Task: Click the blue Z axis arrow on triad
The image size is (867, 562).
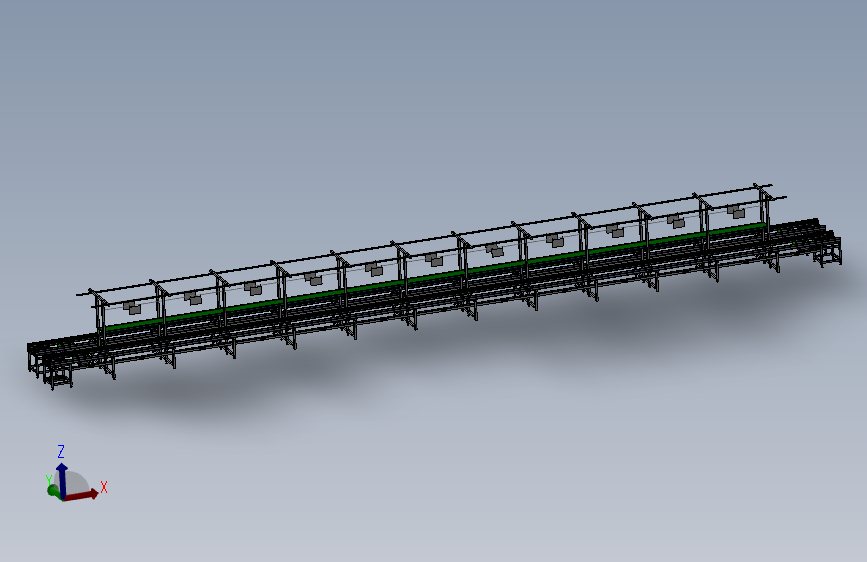Action: pyautogui.click(x=62, y=481)
